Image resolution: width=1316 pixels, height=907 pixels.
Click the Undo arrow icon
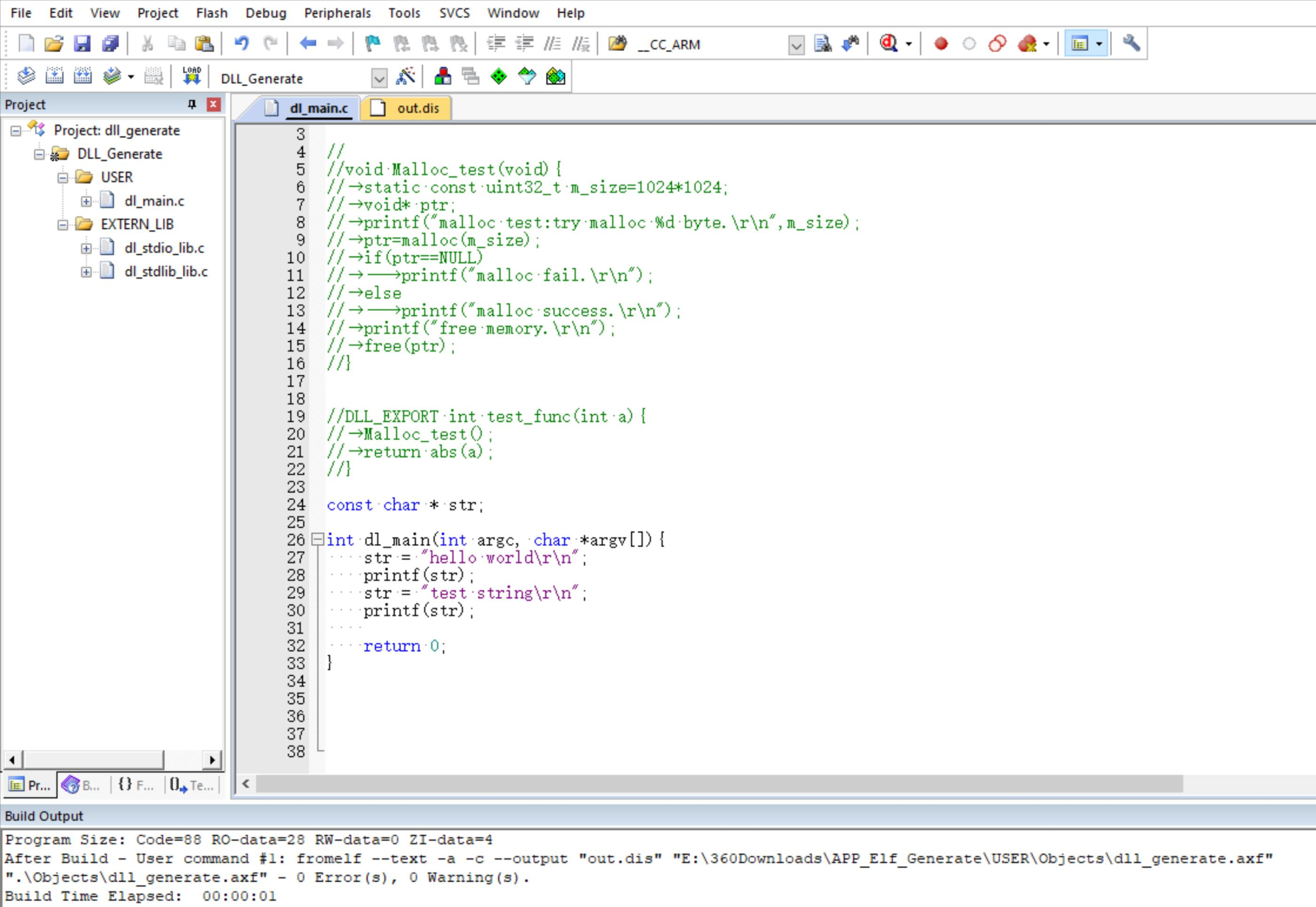tap(242, 44)
